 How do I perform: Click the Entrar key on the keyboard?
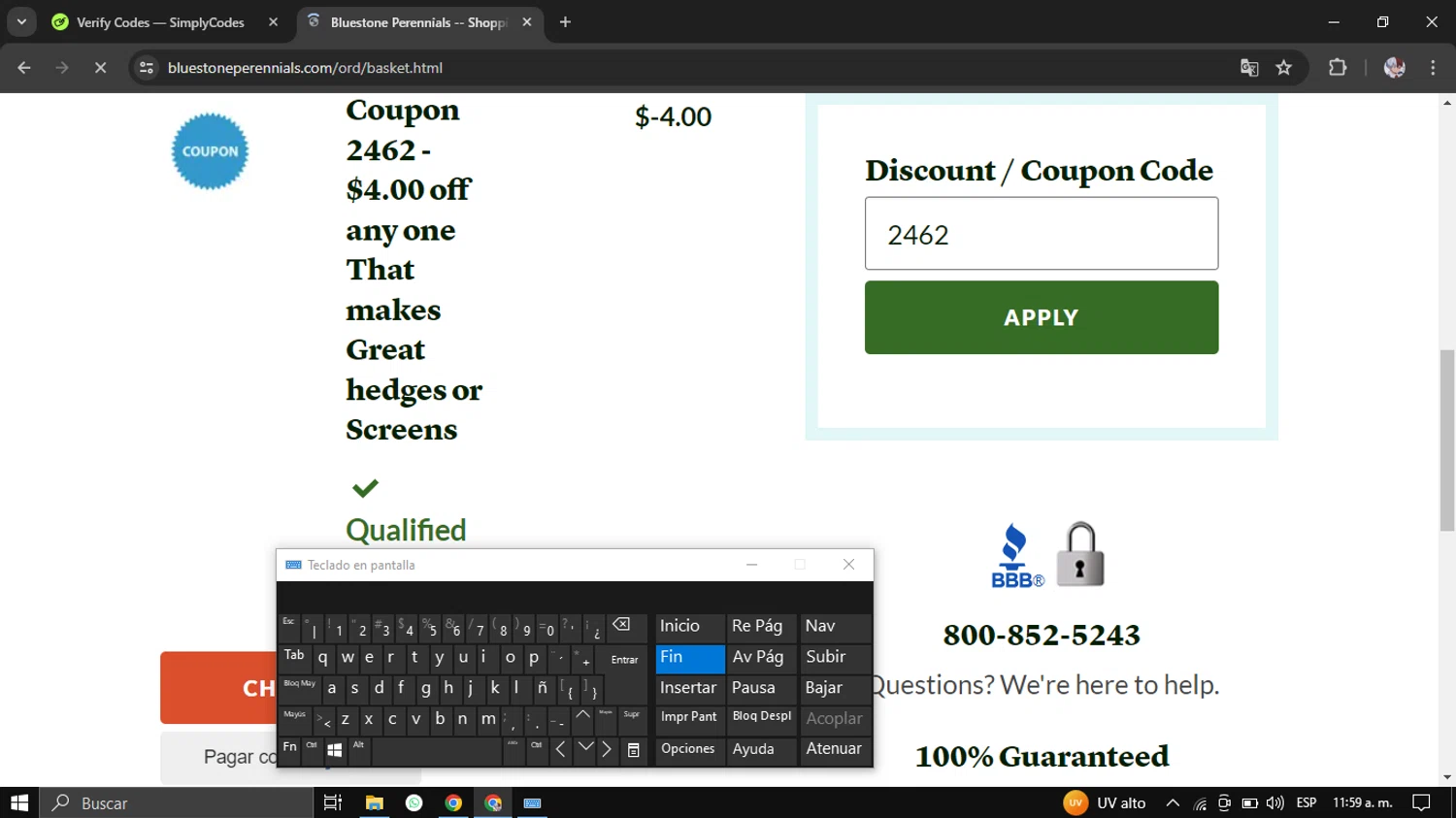pos(623,660)
